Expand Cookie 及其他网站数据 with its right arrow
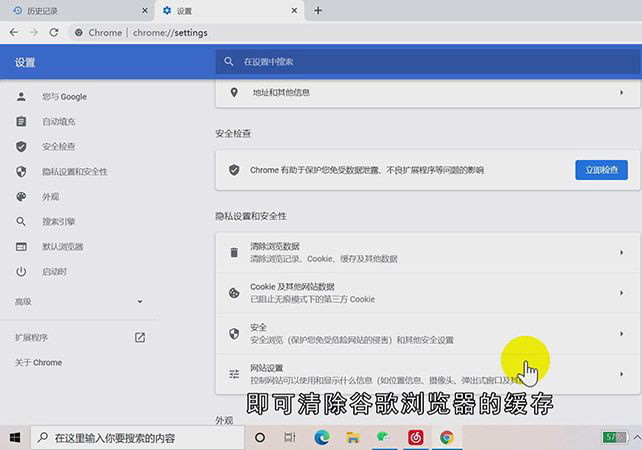The height and width of the screenshot is (450, 642). click(x=622, y=293)
